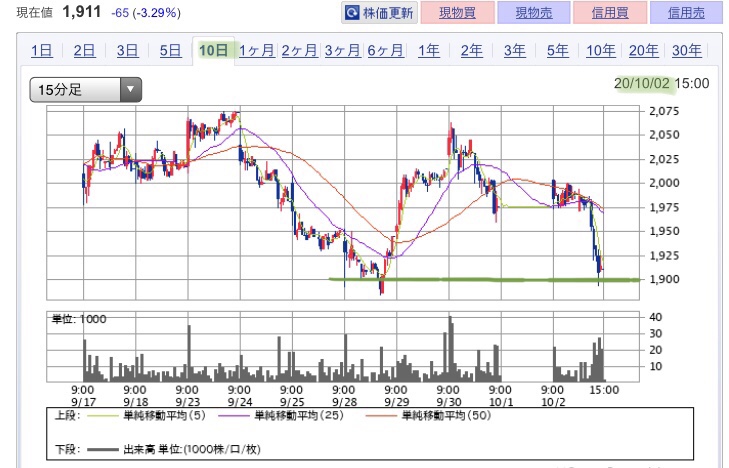Viewport: 729px width, 468px height.
Task: Click the 上段: legend label
Action: click(x=67, y=415)
